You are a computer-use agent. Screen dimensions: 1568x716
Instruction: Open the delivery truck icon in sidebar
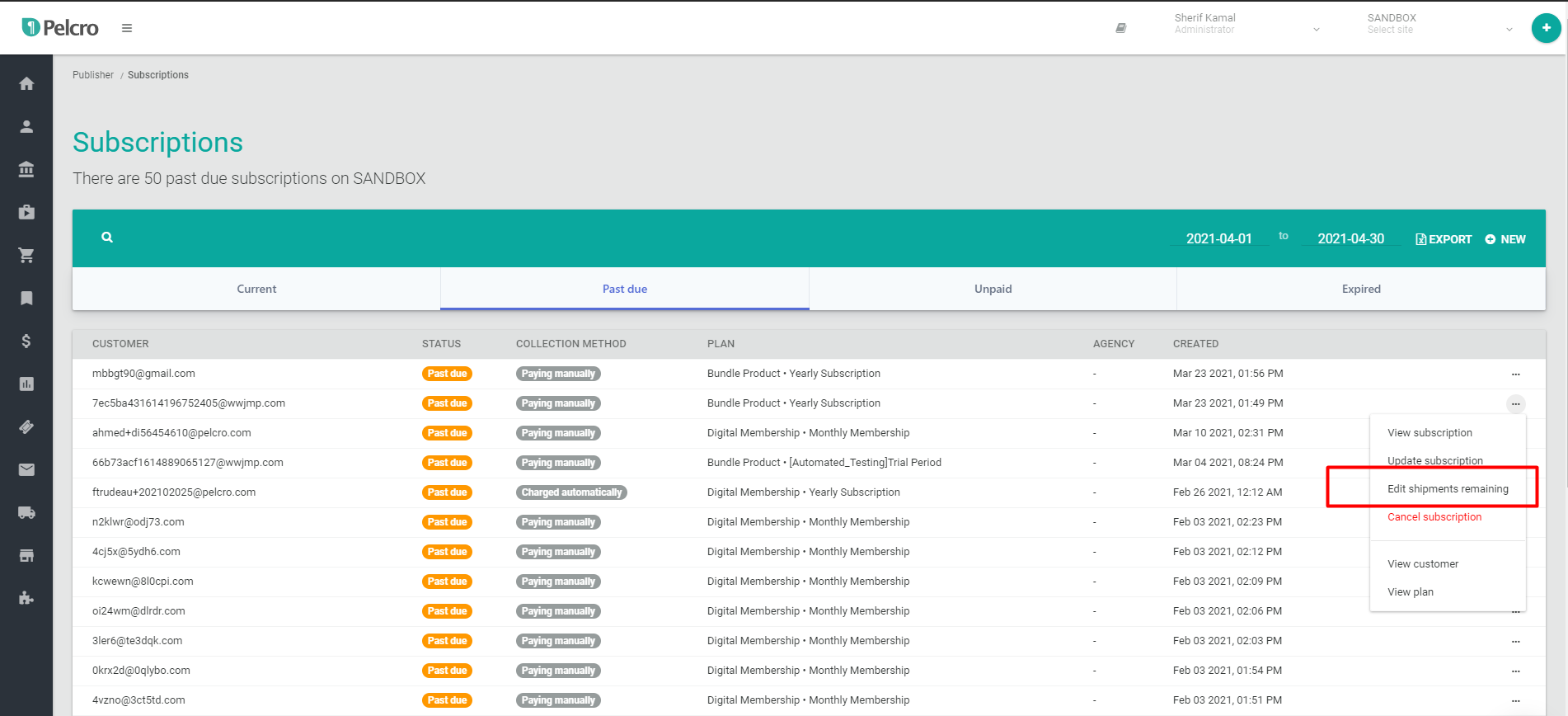click(26, 512)
